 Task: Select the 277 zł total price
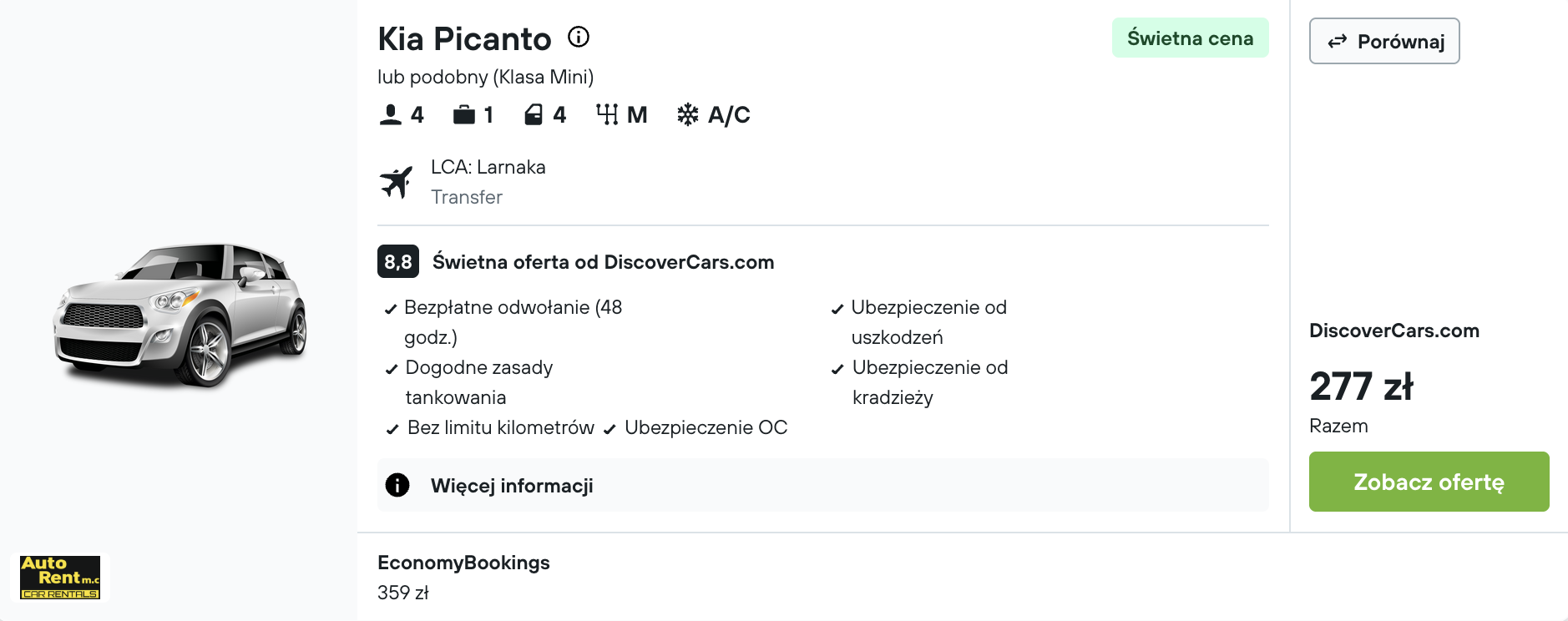(x=1361, y=386)
